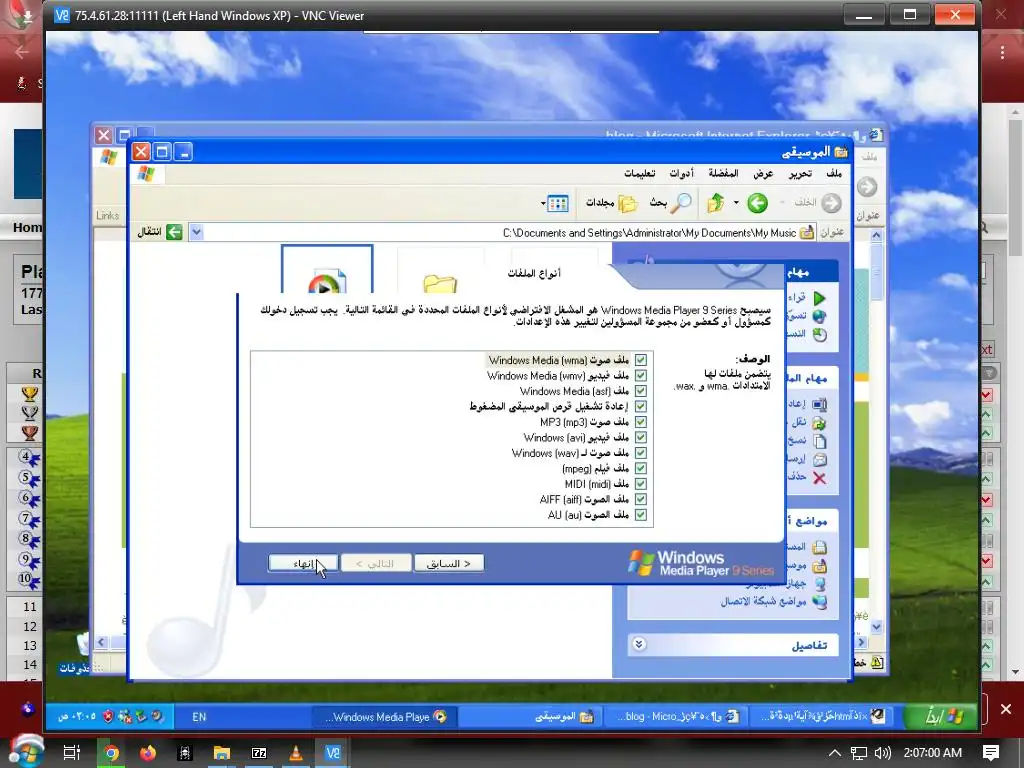This screenshot has height=768, width=1024.
Task: Uncheck MIDI file (midi) checkbox
Action: [x=641, y=484]
